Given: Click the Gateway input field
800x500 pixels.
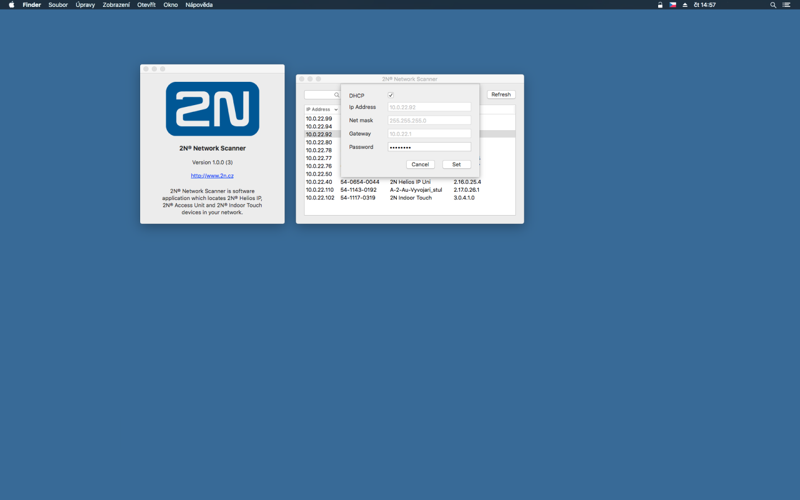Looking at the screenshot, I should point(429,134).
